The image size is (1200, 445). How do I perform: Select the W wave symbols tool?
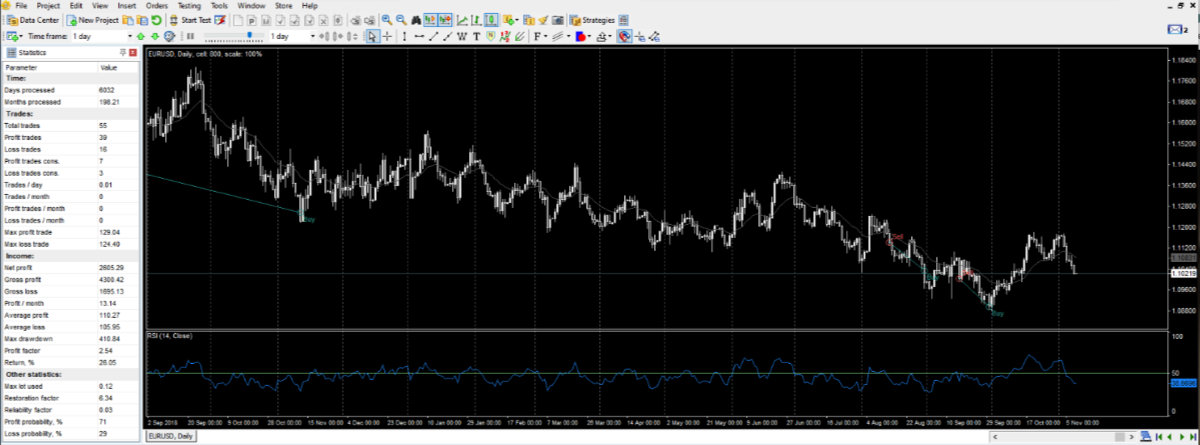click(x=462, y=36)
